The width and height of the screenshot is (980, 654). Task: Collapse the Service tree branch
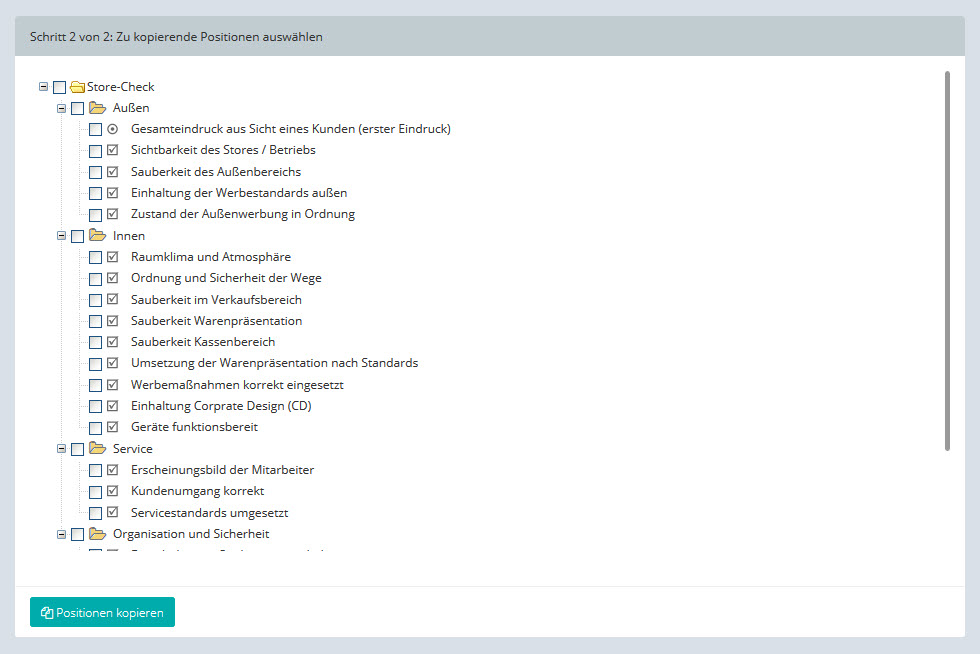pos(61,449)
